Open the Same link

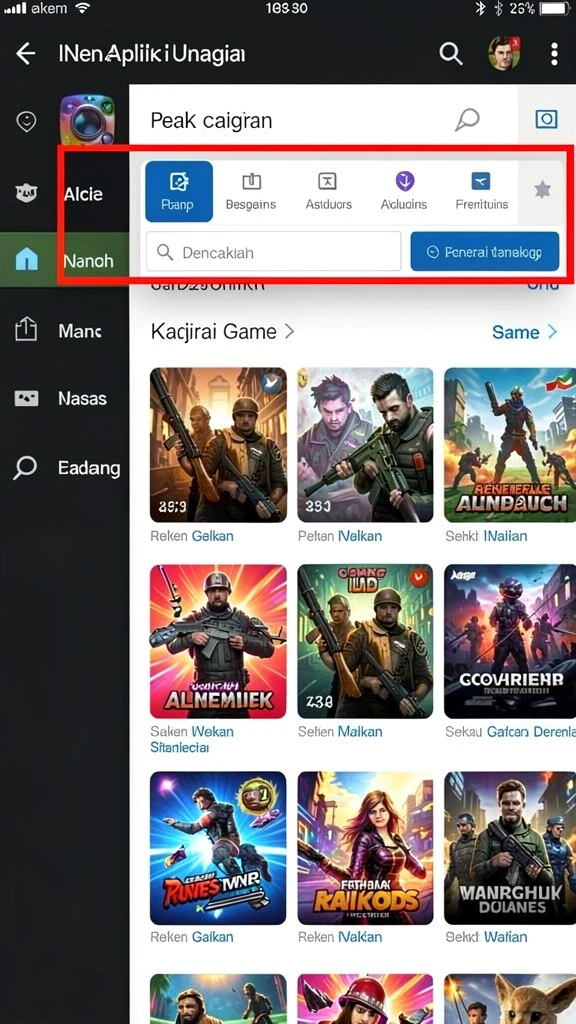tap(524, 332)
